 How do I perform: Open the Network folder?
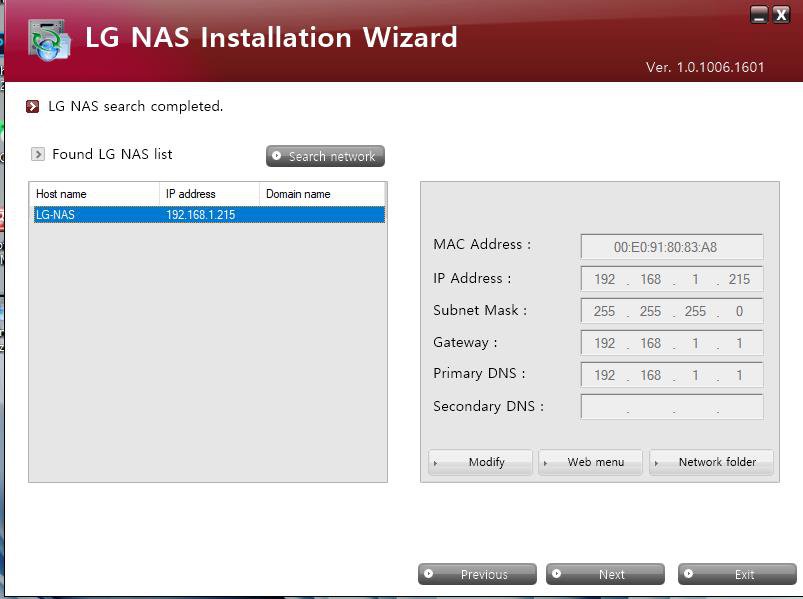(x=711, y=462)
